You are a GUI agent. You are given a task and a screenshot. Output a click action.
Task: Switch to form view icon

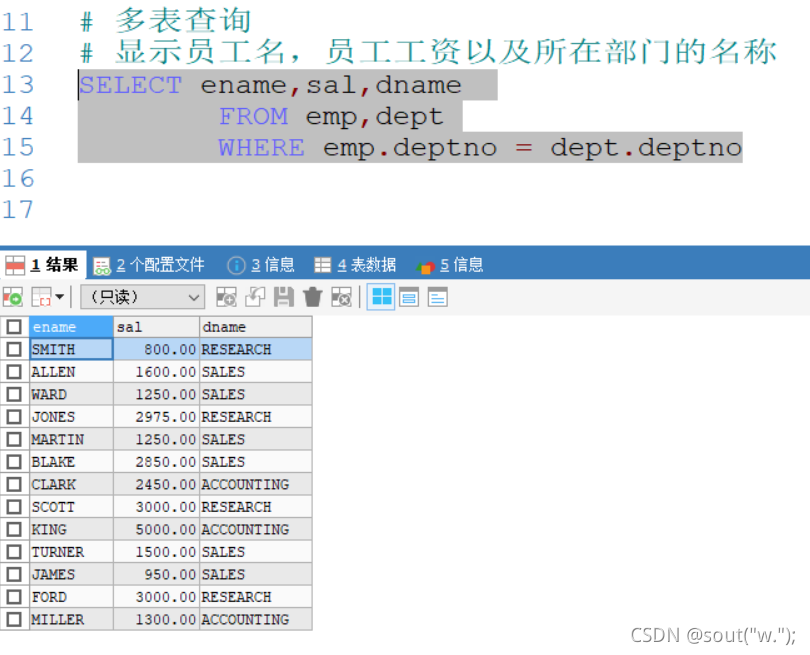(409, 298)
